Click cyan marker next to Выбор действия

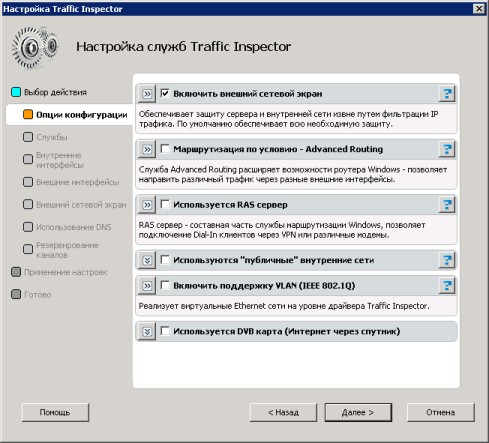coord(16,92)
